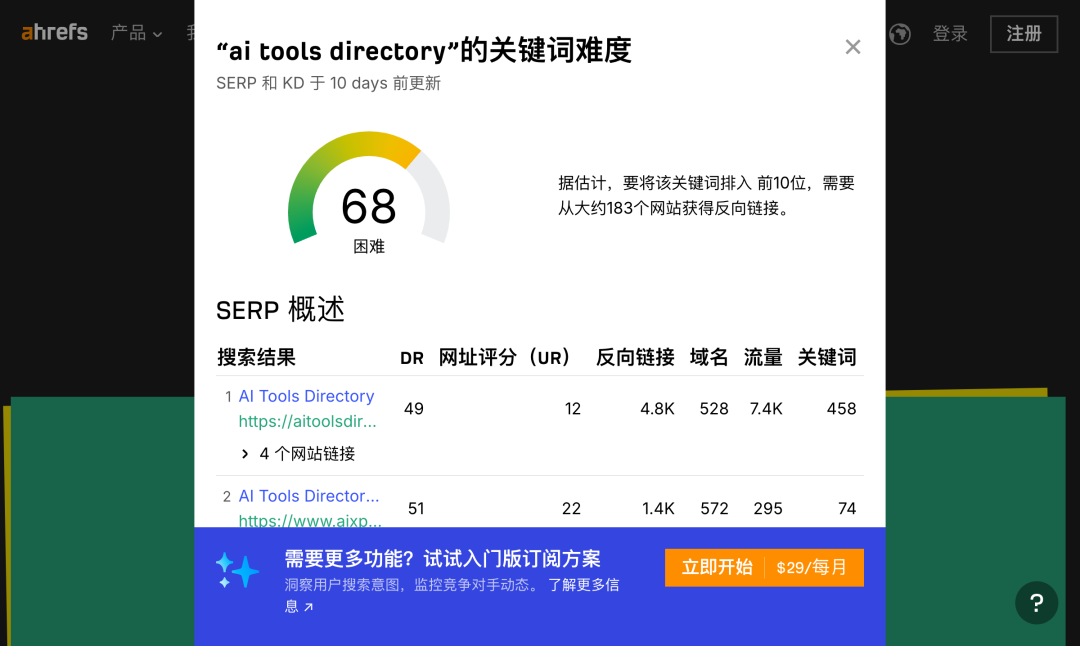Open the 产品 dropdown menu
Image resolution: width=1080 pixels, height=646 pixels.
pos(136,33)
